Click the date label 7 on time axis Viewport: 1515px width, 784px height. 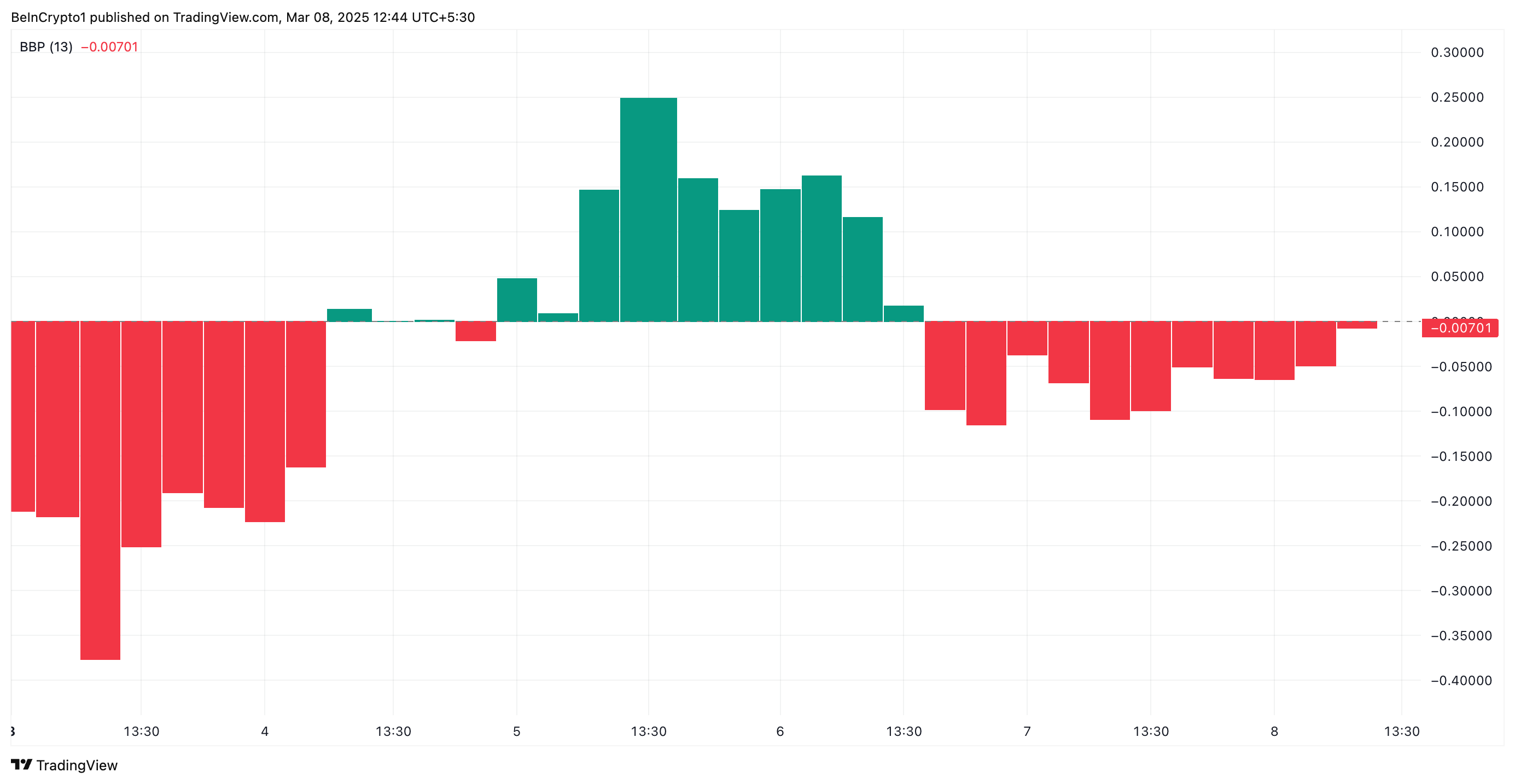[1027, 731]
